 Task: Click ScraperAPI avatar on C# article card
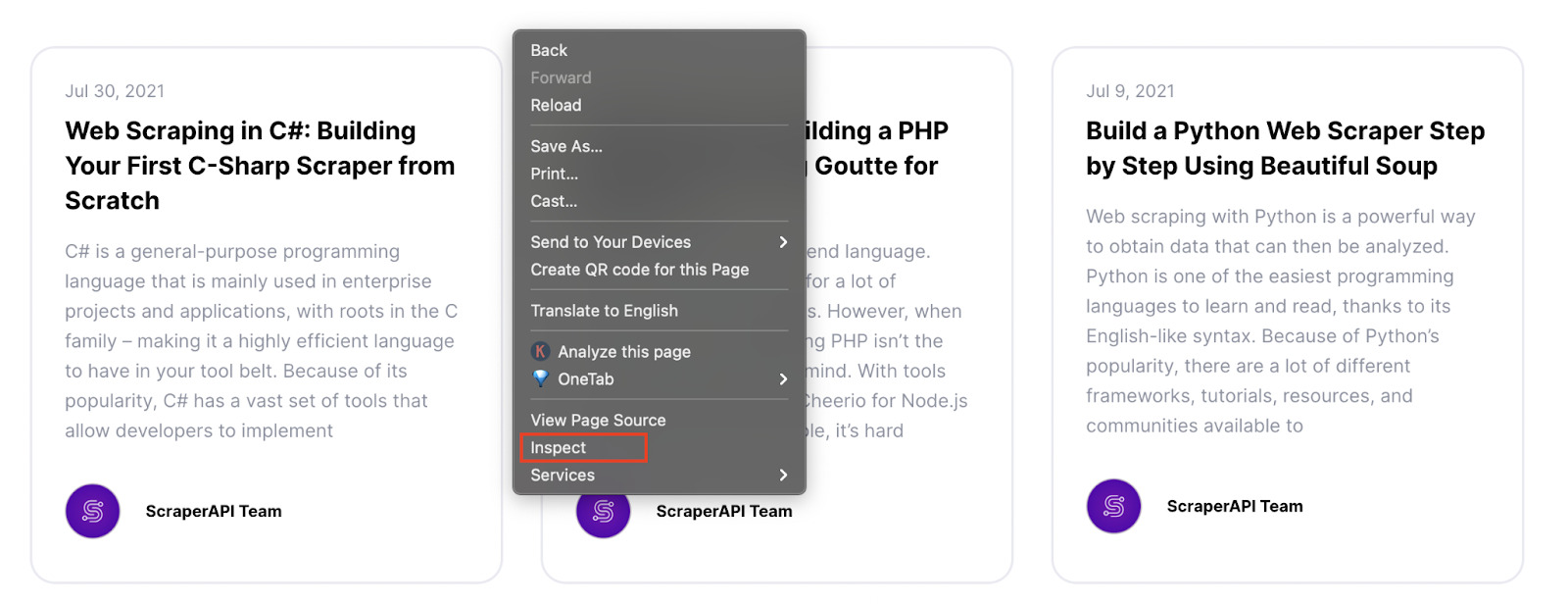coord(93,511)
